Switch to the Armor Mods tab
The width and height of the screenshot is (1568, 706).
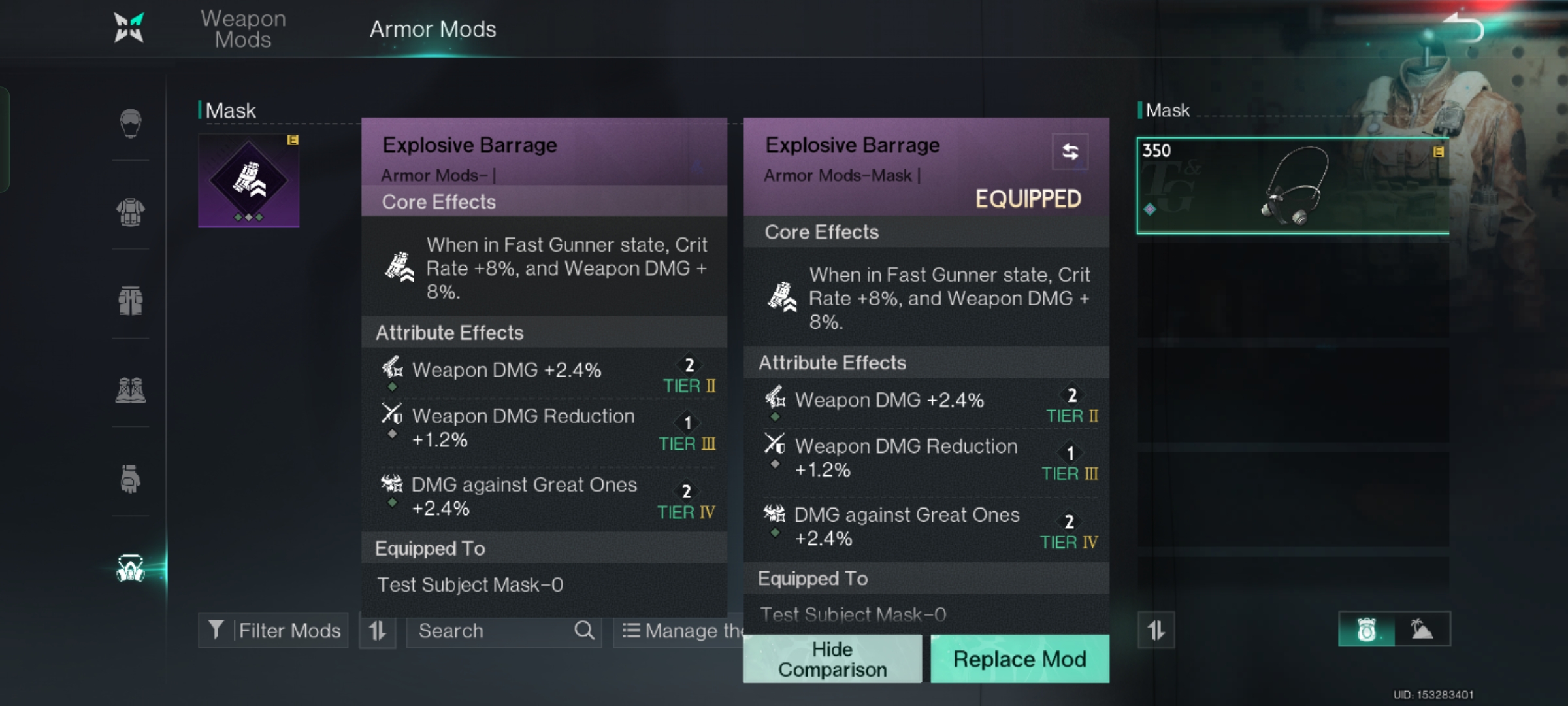tap(433, 29)
